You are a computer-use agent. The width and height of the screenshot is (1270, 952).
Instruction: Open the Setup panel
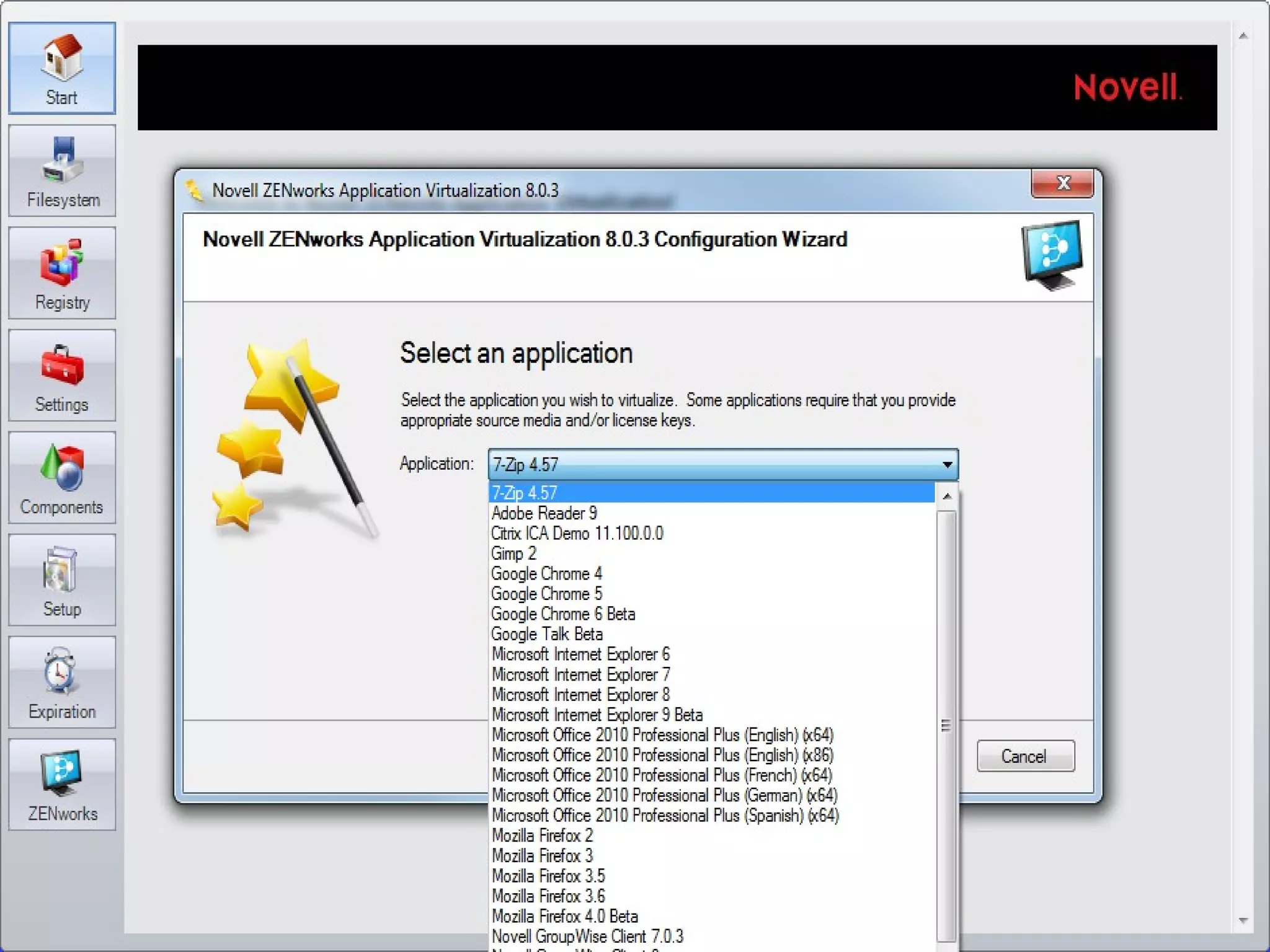coord(62,580)
